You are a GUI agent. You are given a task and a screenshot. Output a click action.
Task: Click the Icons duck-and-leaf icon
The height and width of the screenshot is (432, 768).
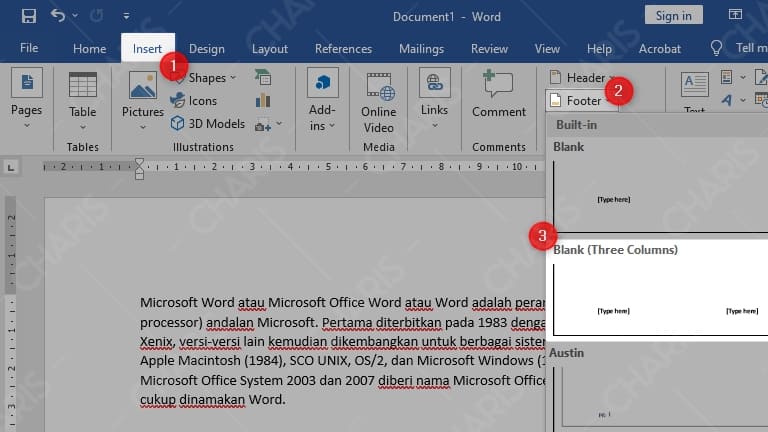[177, 100]
